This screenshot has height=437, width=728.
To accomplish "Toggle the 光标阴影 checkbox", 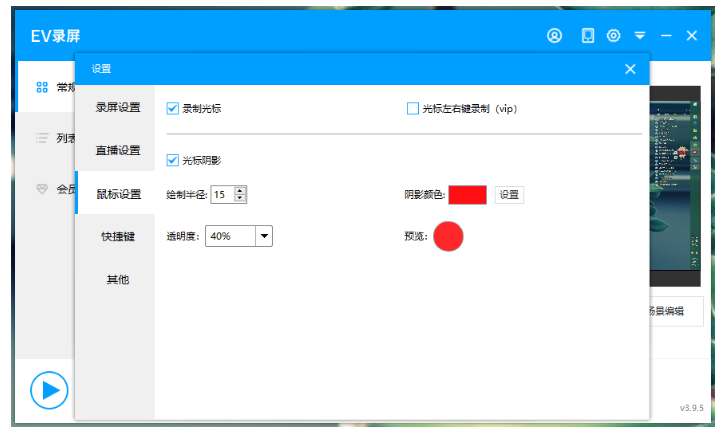I will pos(172,160).
